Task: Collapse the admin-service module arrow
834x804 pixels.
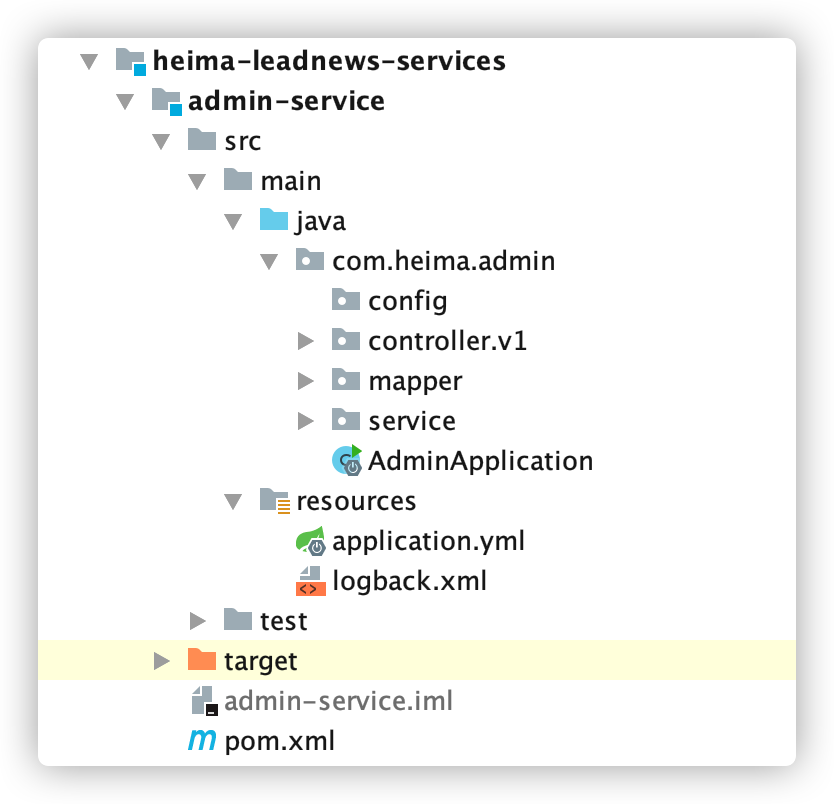Action: (125, 101)
